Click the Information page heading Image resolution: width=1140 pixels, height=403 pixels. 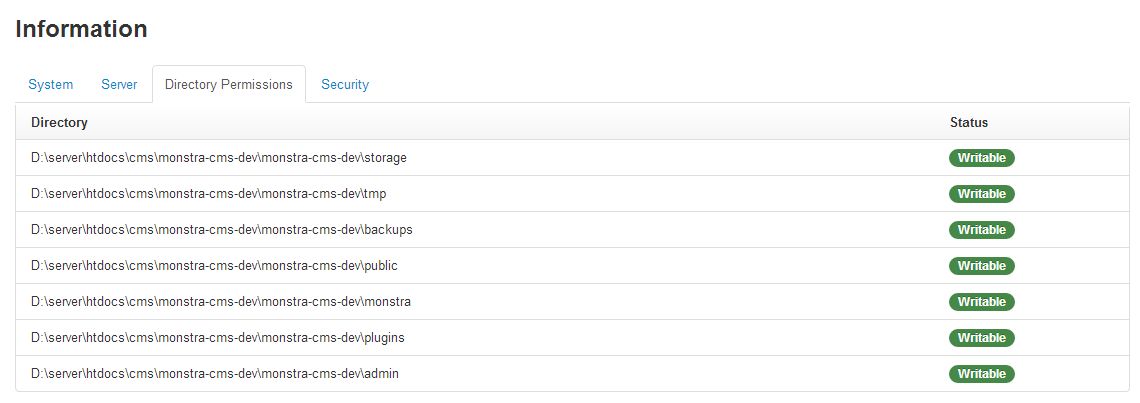click(x=82, y=29)
